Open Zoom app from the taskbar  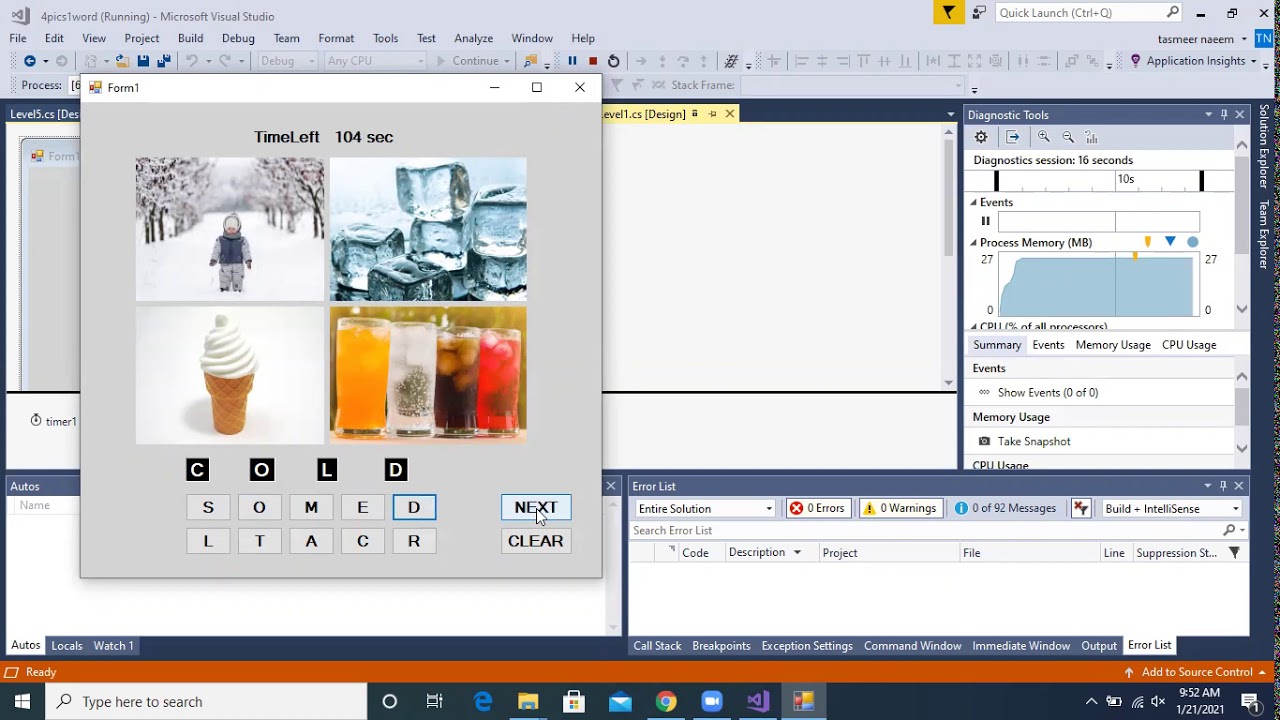pyautogui.click(x=712, y=701)
